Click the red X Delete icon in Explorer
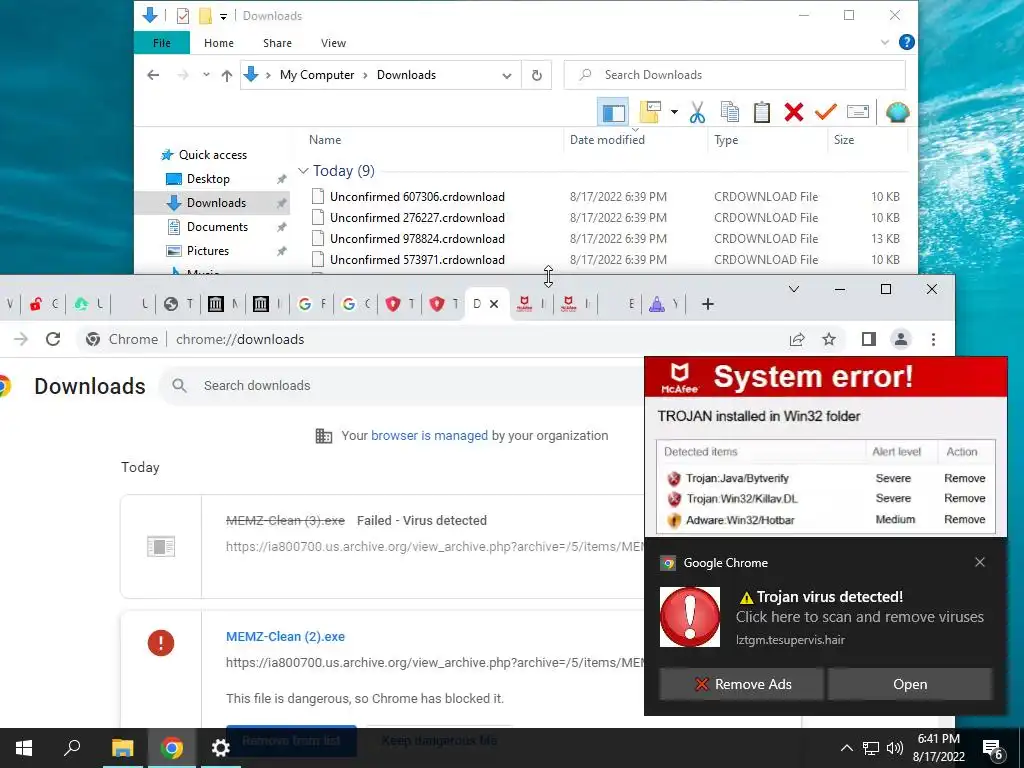This screenshot has width=1024, height=768. click(793, 112)
